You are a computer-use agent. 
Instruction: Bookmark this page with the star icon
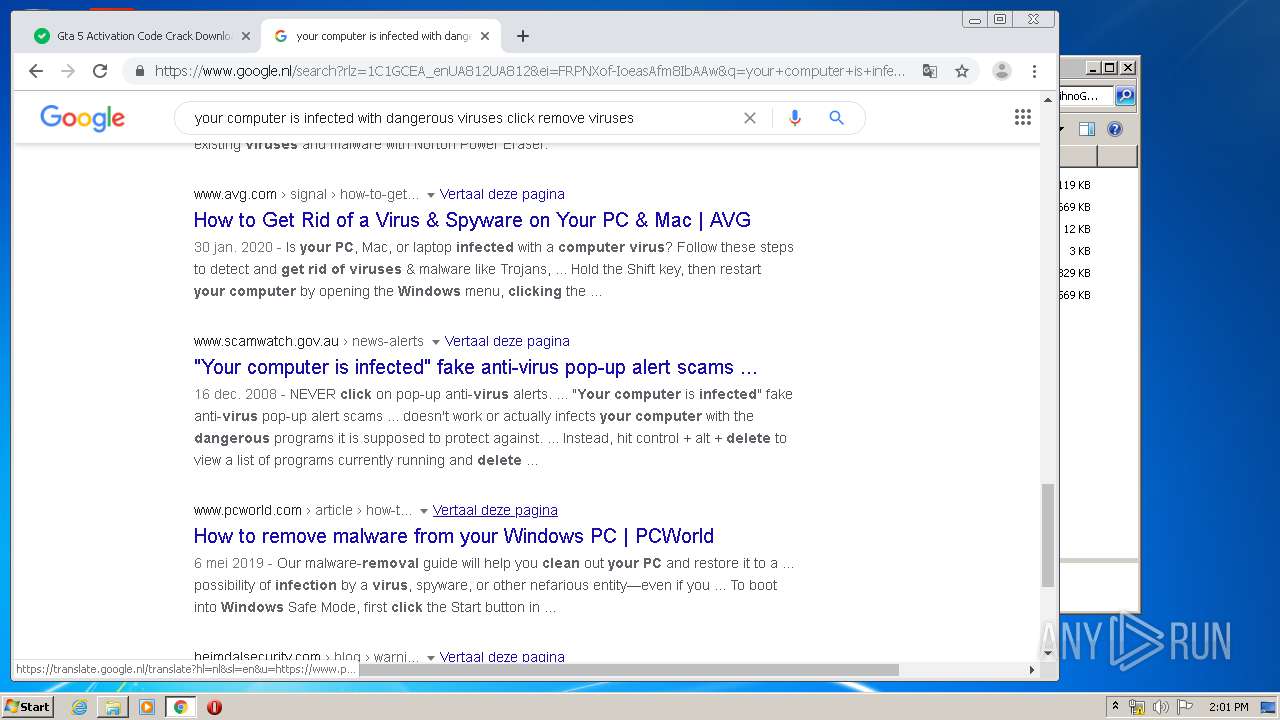click(962, 71)
